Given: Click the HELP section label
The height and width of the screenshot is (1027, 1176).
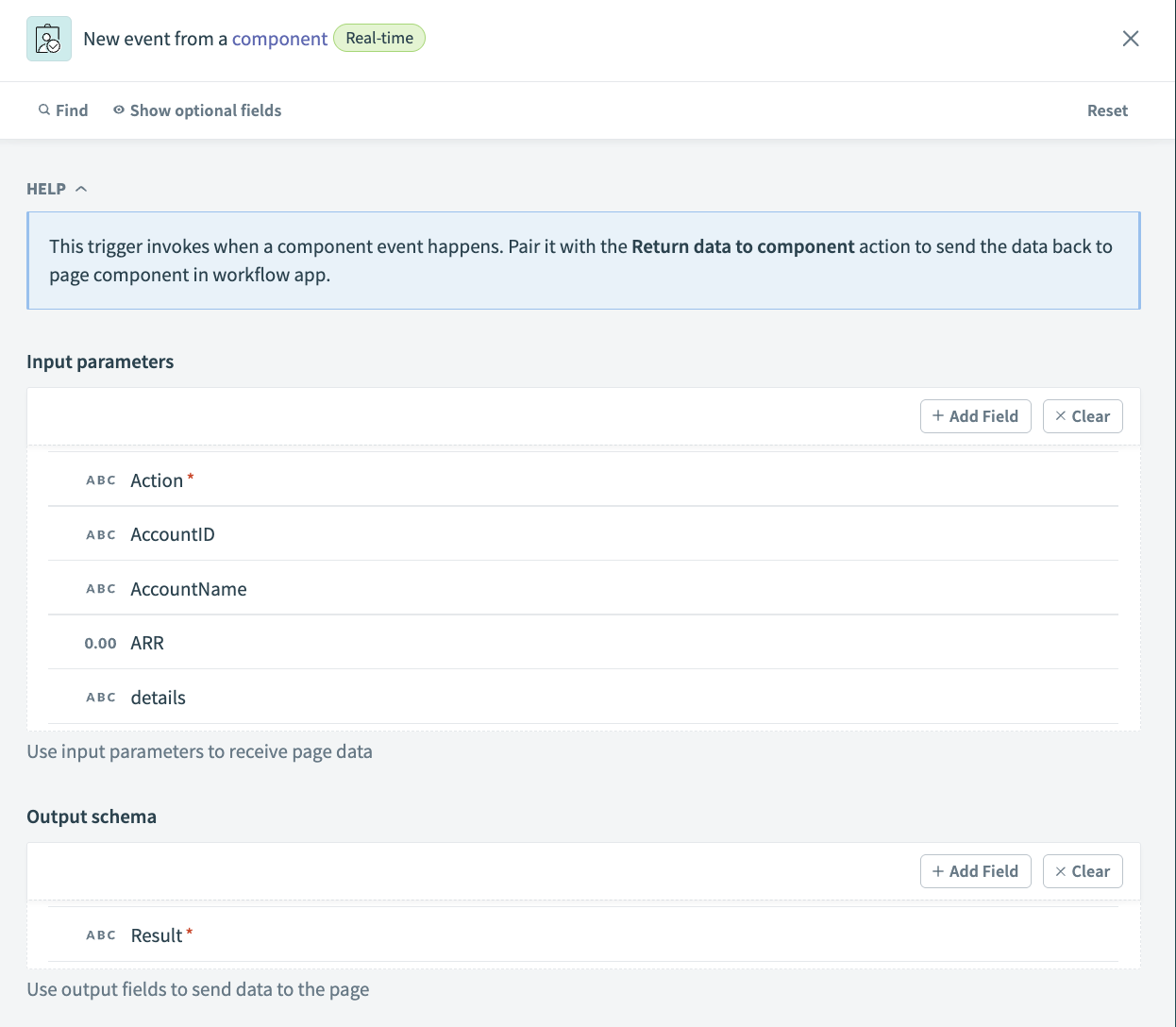Looking at the screenshot, I should [x=46, y=189].
